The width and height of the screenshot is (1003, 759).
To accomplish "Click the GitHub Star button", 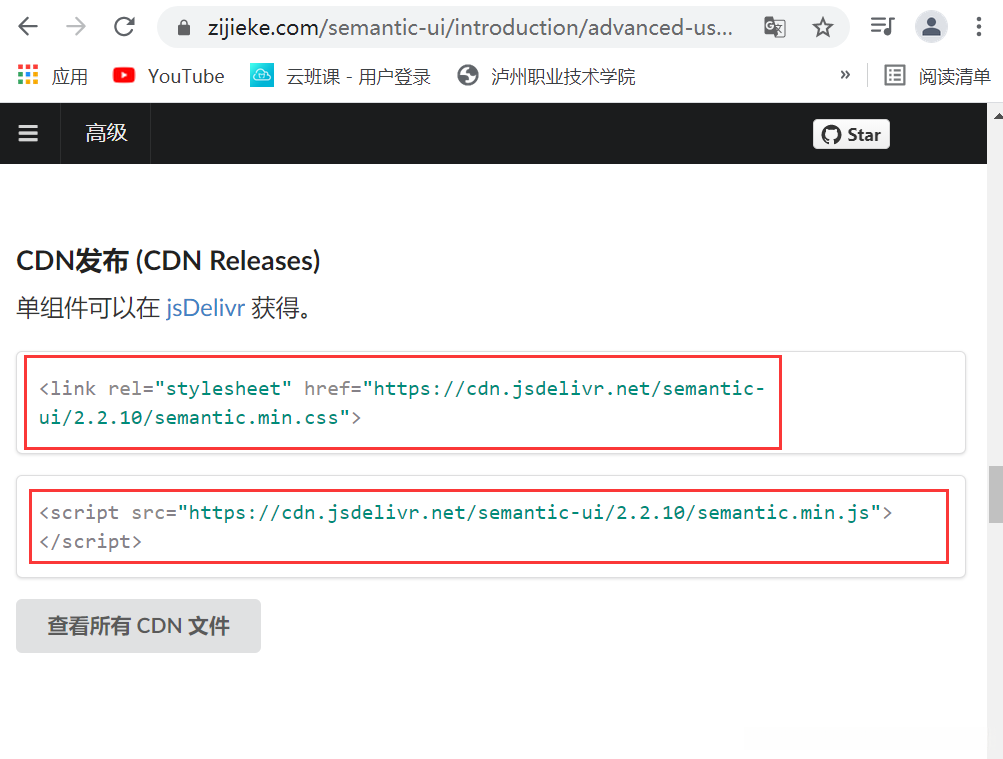I will tap(851, 134).
